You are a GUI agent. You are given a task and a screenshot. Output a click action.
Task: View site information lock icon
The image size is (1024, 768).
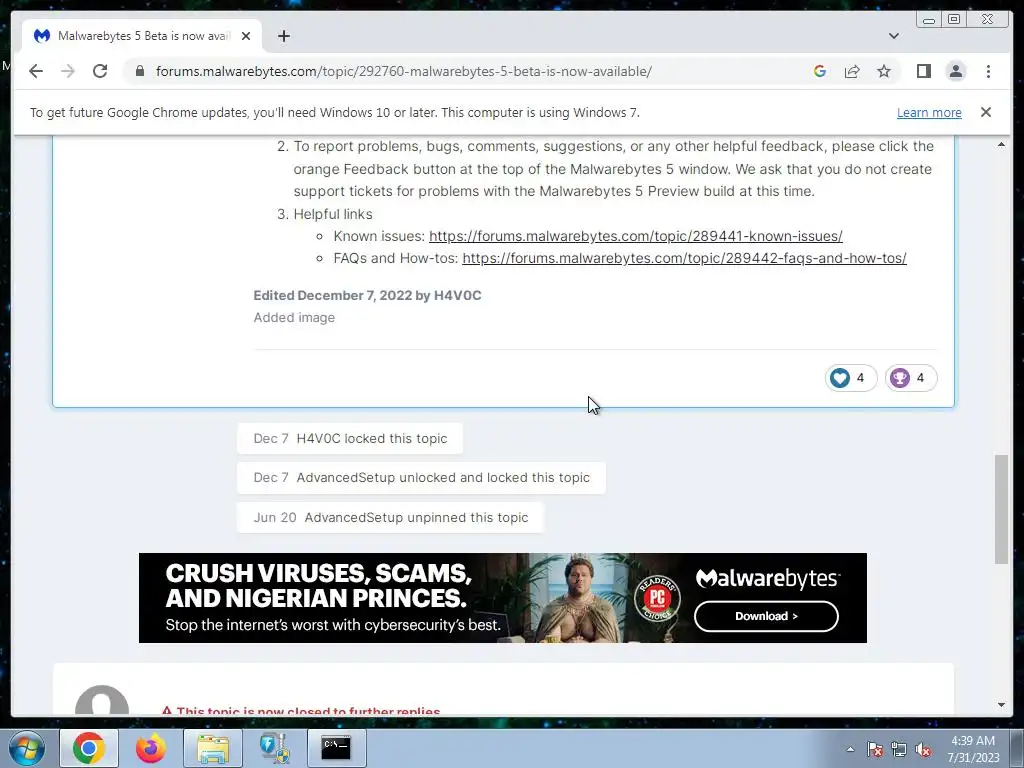pyautogui.click(x=140, y=71)
